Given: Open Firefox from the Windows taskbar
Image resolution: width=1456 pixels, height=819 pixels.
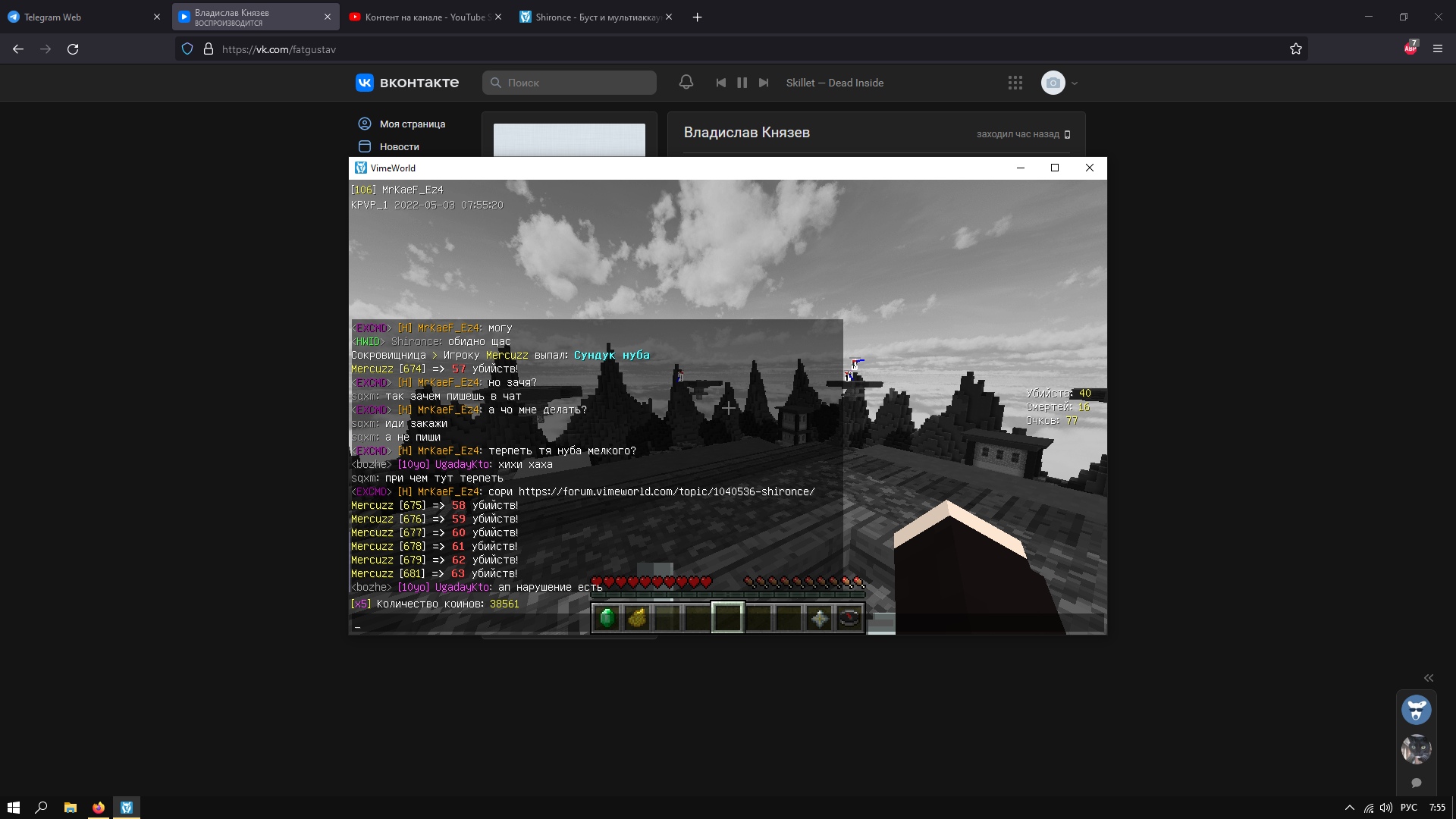Looking at the screenshot, I should click(98, 808).
